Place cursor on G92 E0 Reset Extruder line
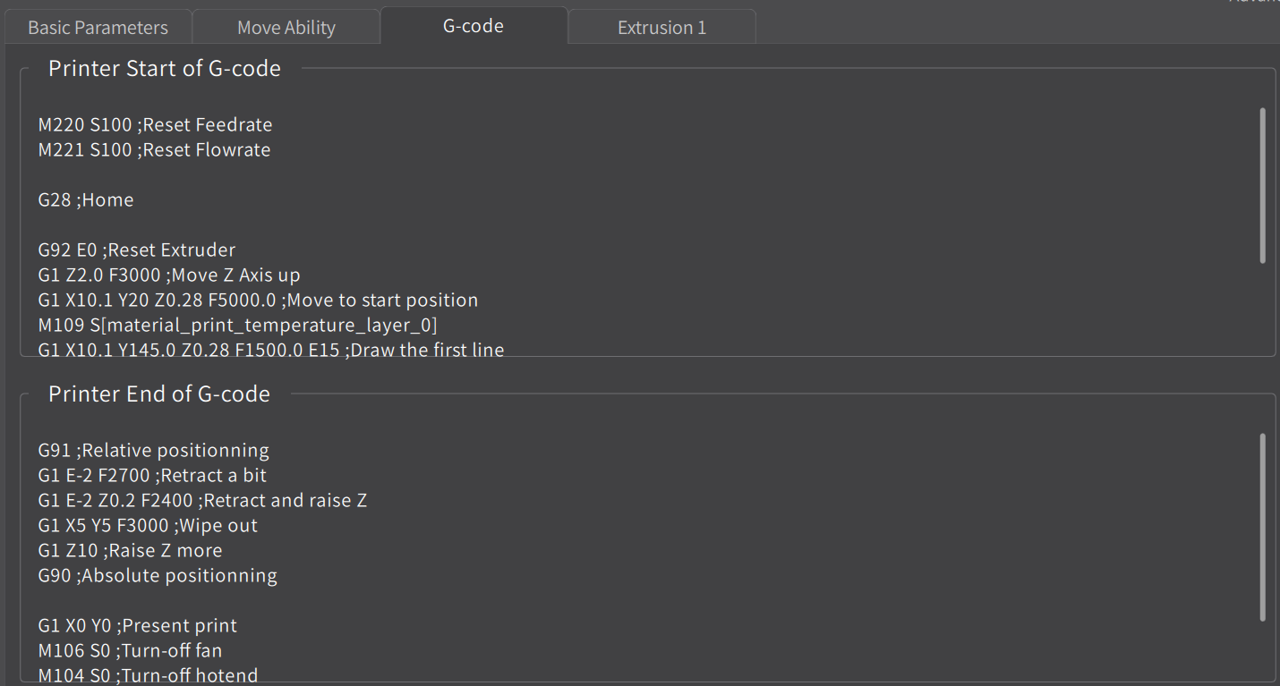The image size is (1280, 686). coord(137,250)
